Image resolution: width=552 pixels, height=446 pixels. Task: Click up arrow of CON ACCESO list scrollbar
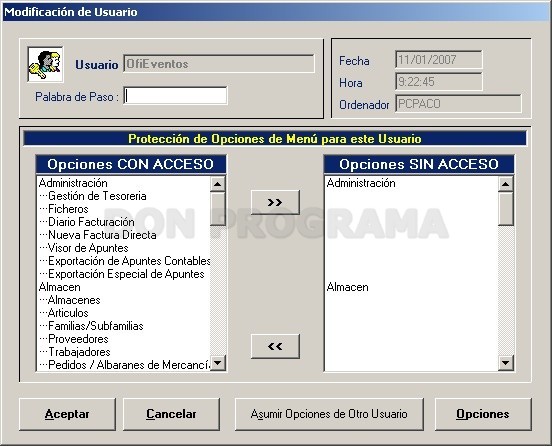218,183
